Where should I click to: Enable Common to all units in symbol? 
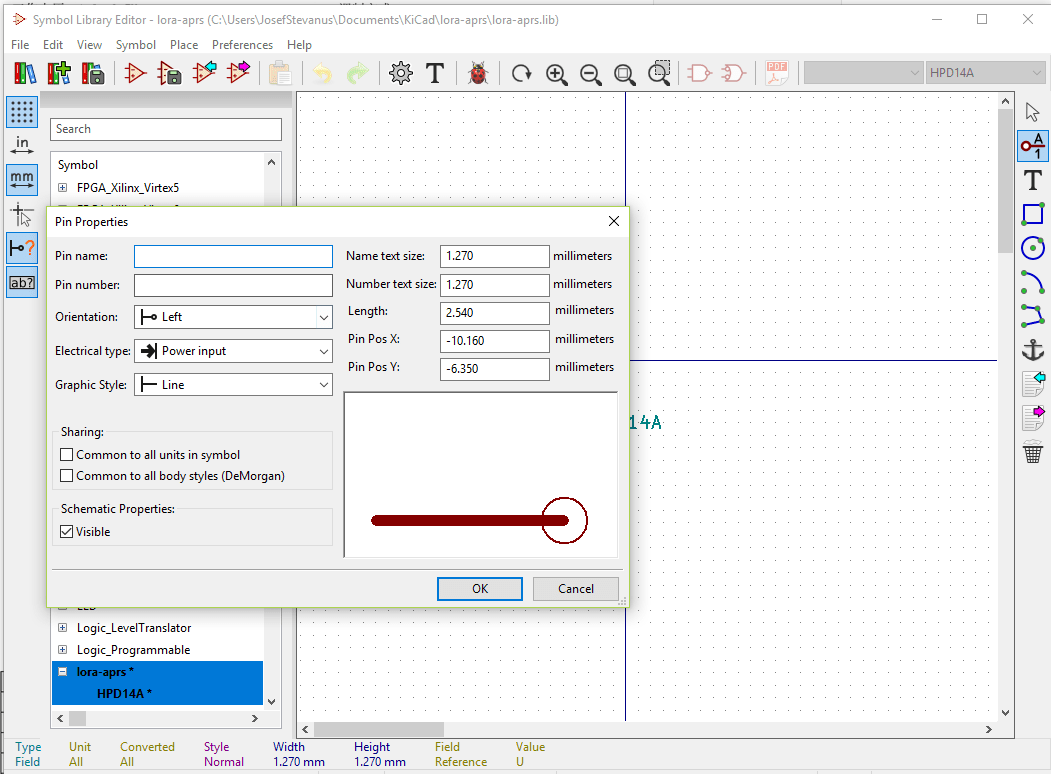point(65,454)
